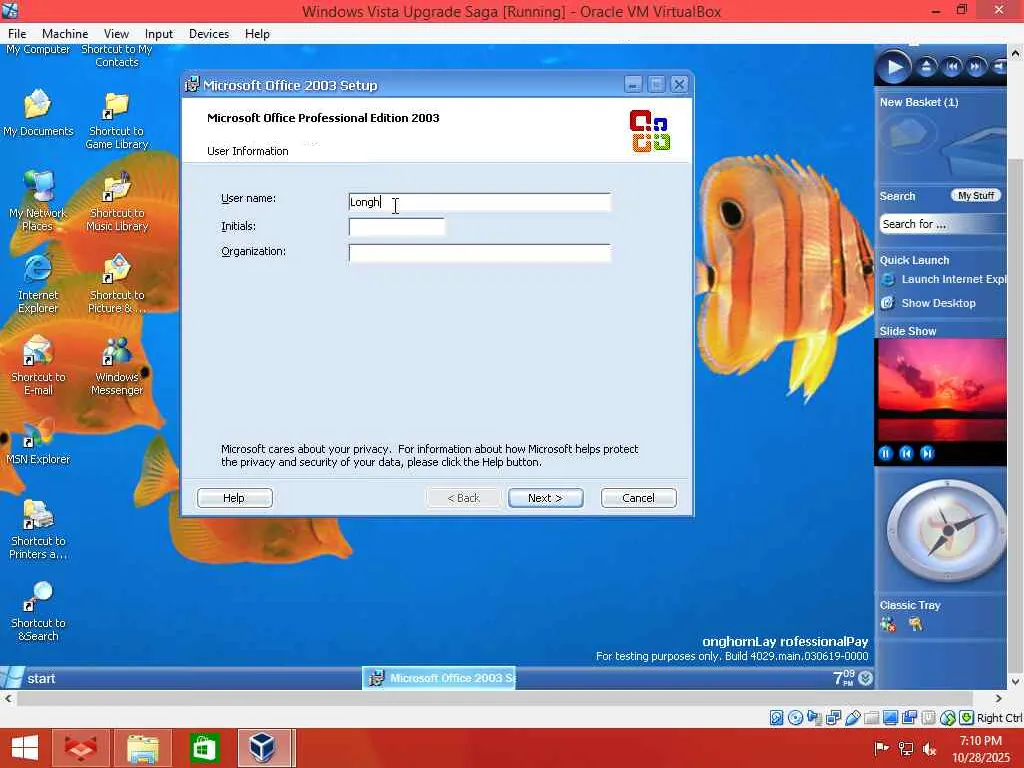The image size is (1024, 768).
Task: Click the Next button in Setup
Action: pyautogui.click(x=545, y=498)
